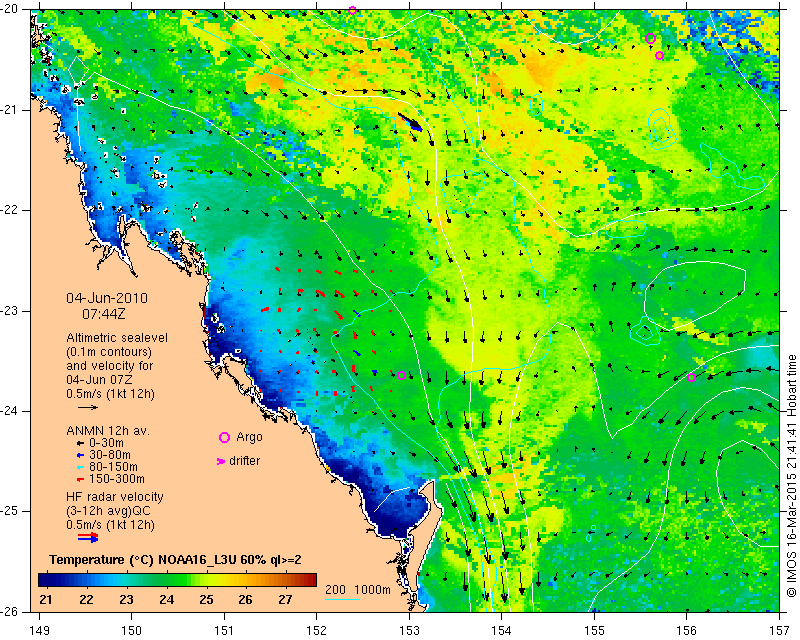
Task: Click the '152' longitude axis label
Action: click(316, 631)
